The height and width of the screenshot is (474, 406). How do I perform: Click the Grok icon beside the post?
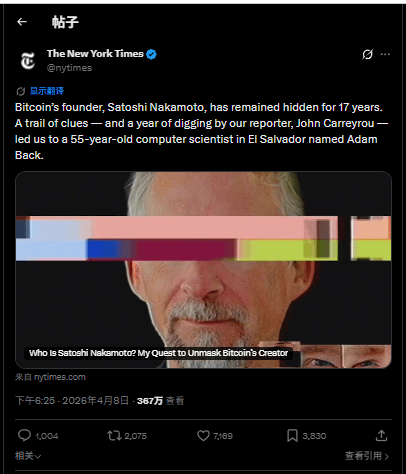click(x=367, y=54)
